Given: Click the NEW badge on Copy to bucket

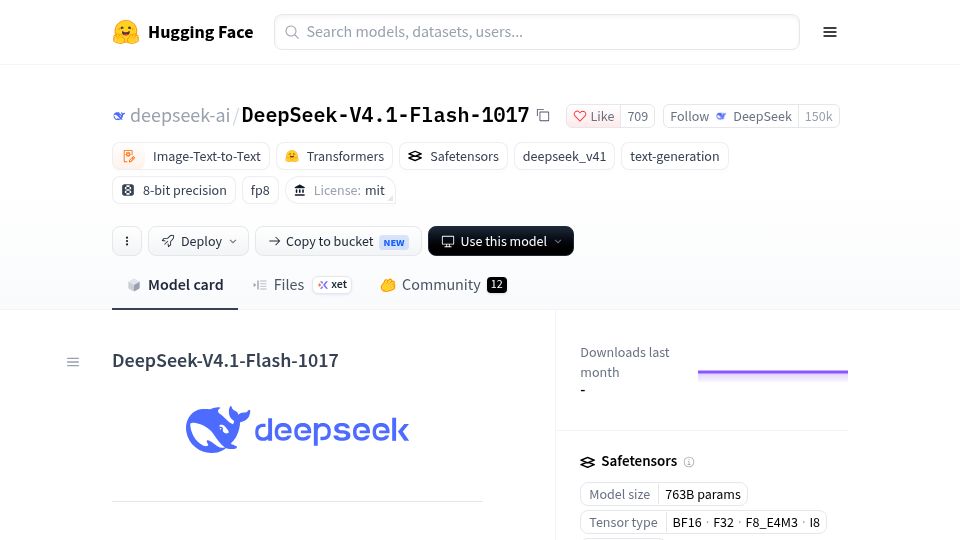Looking at the screenshot, I should coord(394,242).
